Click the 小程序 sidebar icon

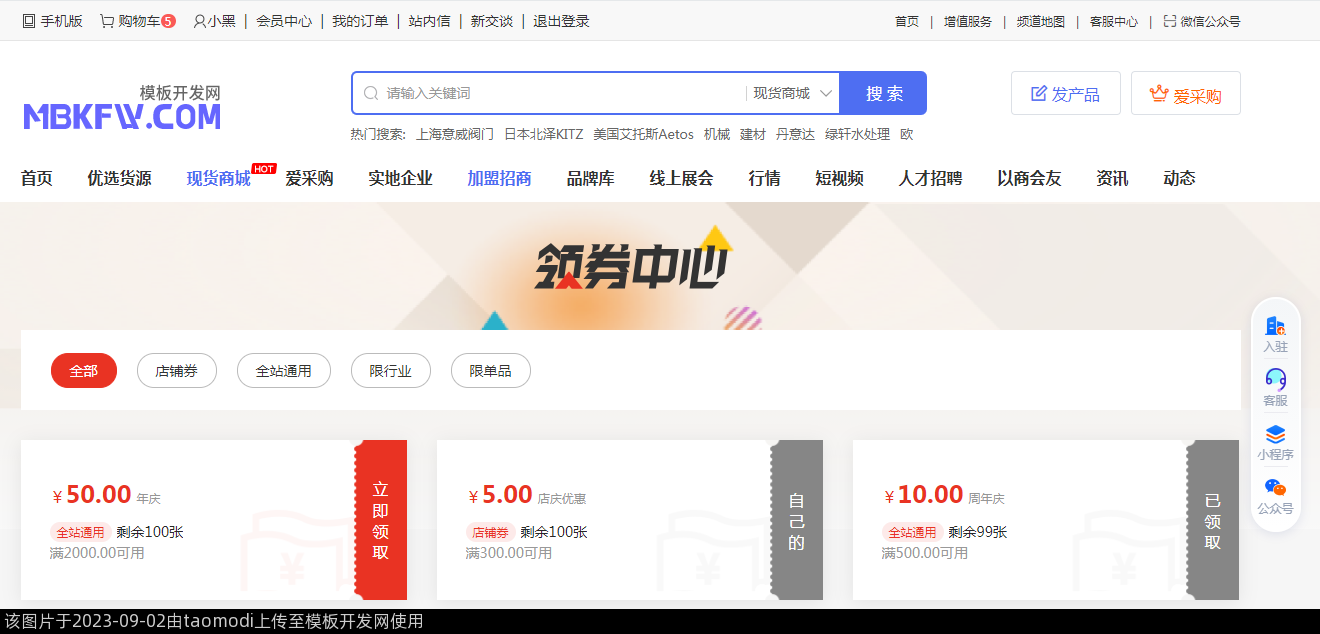coord(1275,435)
